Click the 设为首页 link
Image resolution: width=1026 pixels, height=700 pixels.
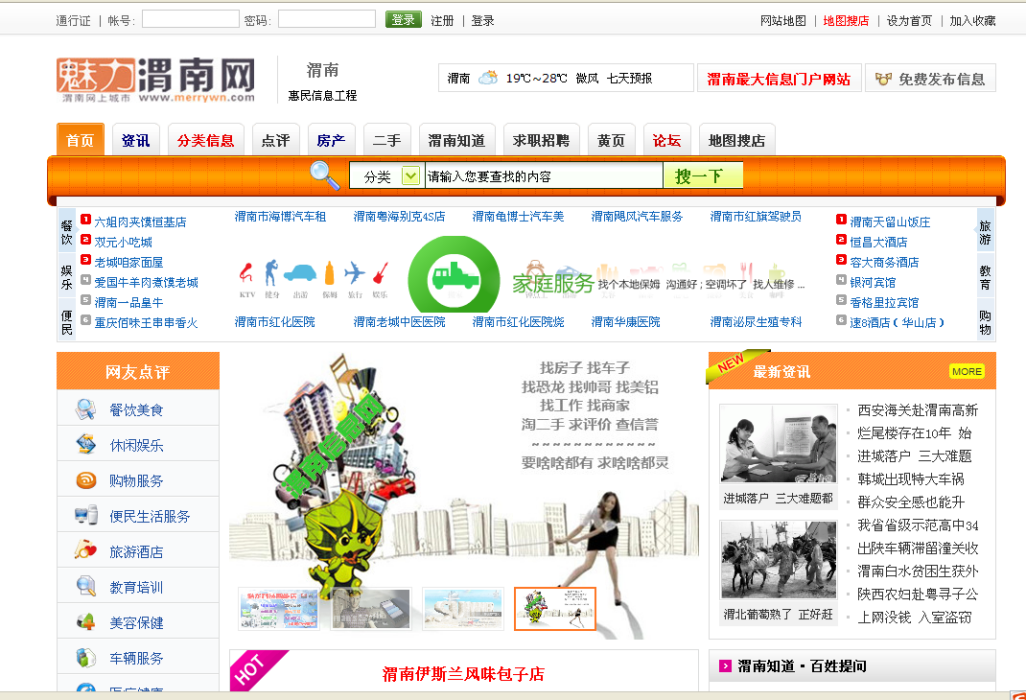tap(909, 20)
